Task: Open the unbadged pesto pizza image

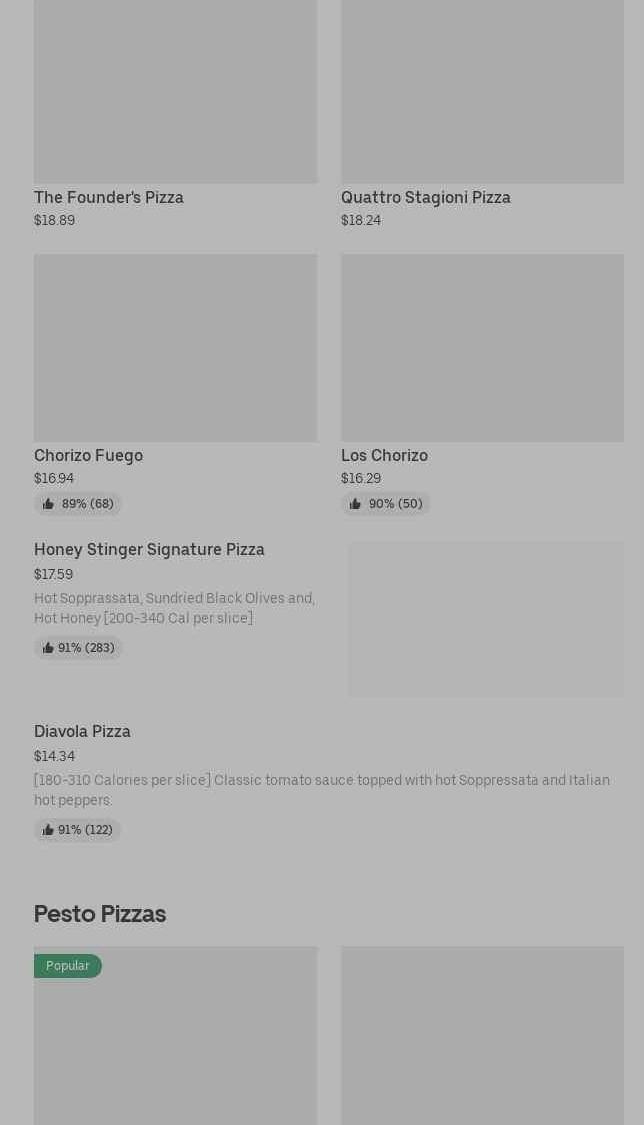Action: 482,1035
